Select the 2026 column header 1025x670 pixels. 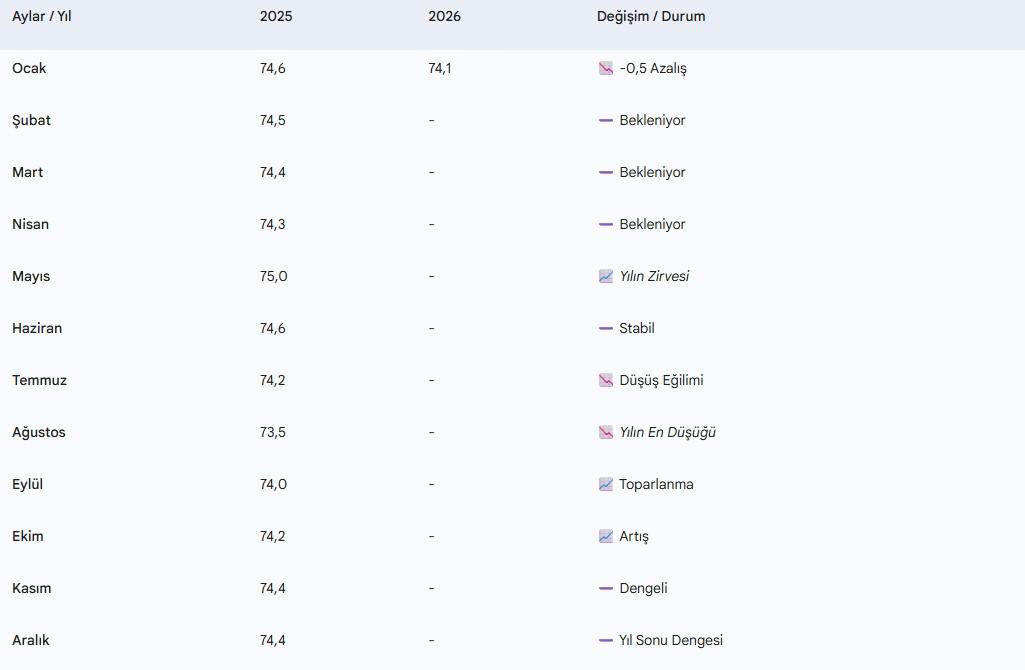(x=444, y=17)
